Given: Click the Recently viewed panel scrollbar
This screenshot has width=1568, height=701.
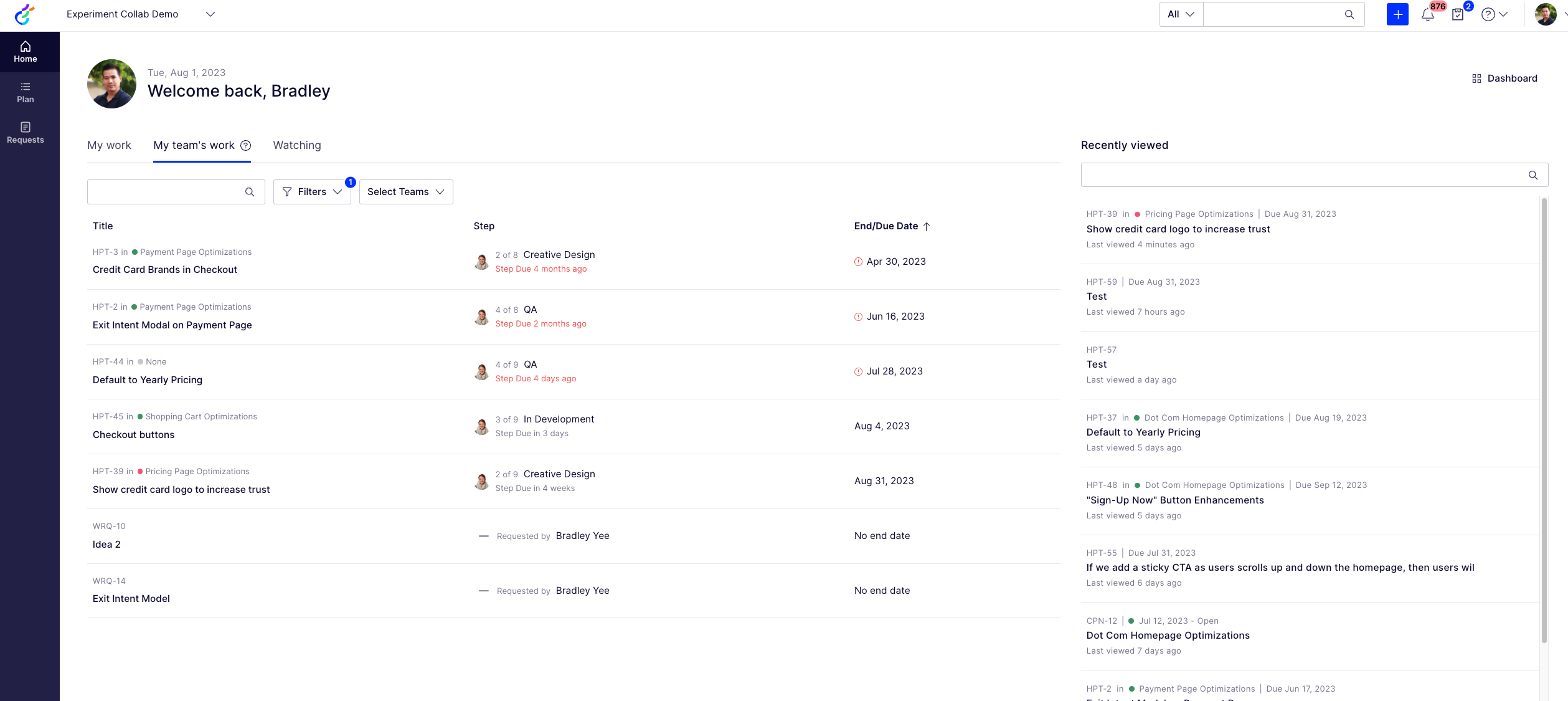Looking at the screenshot, I should tap(1544, 420).
